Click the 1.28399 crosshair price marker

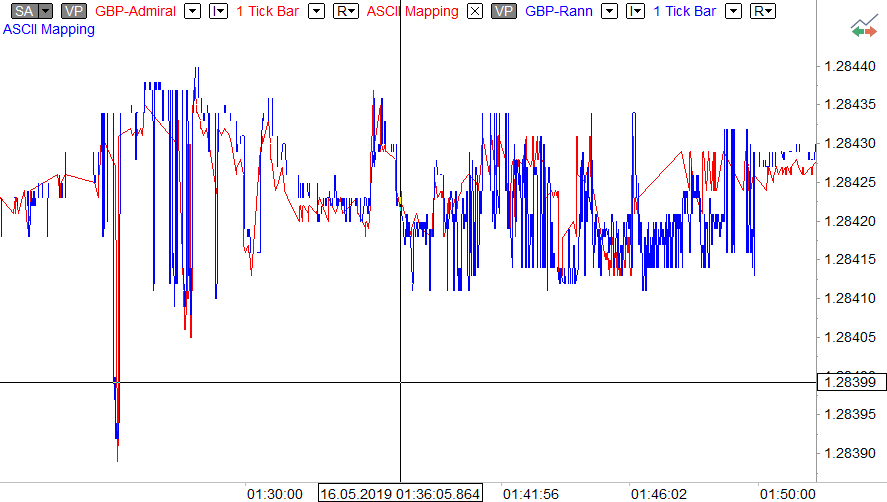pyautogui.click(x=851, y=382)
